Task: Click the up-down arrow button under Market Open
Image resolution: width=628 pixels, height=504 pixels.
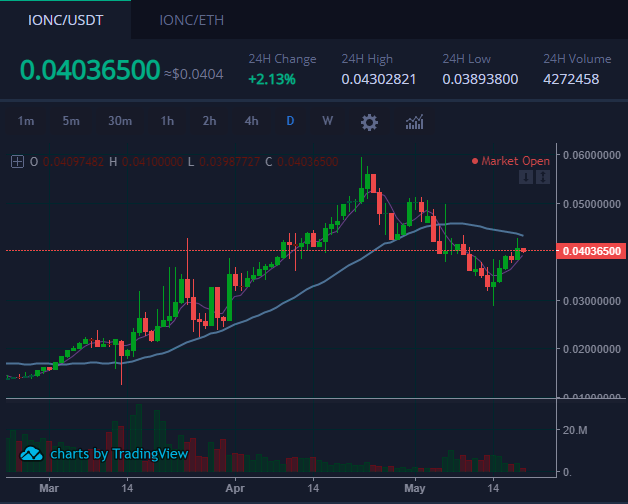Action: point(543,177)
